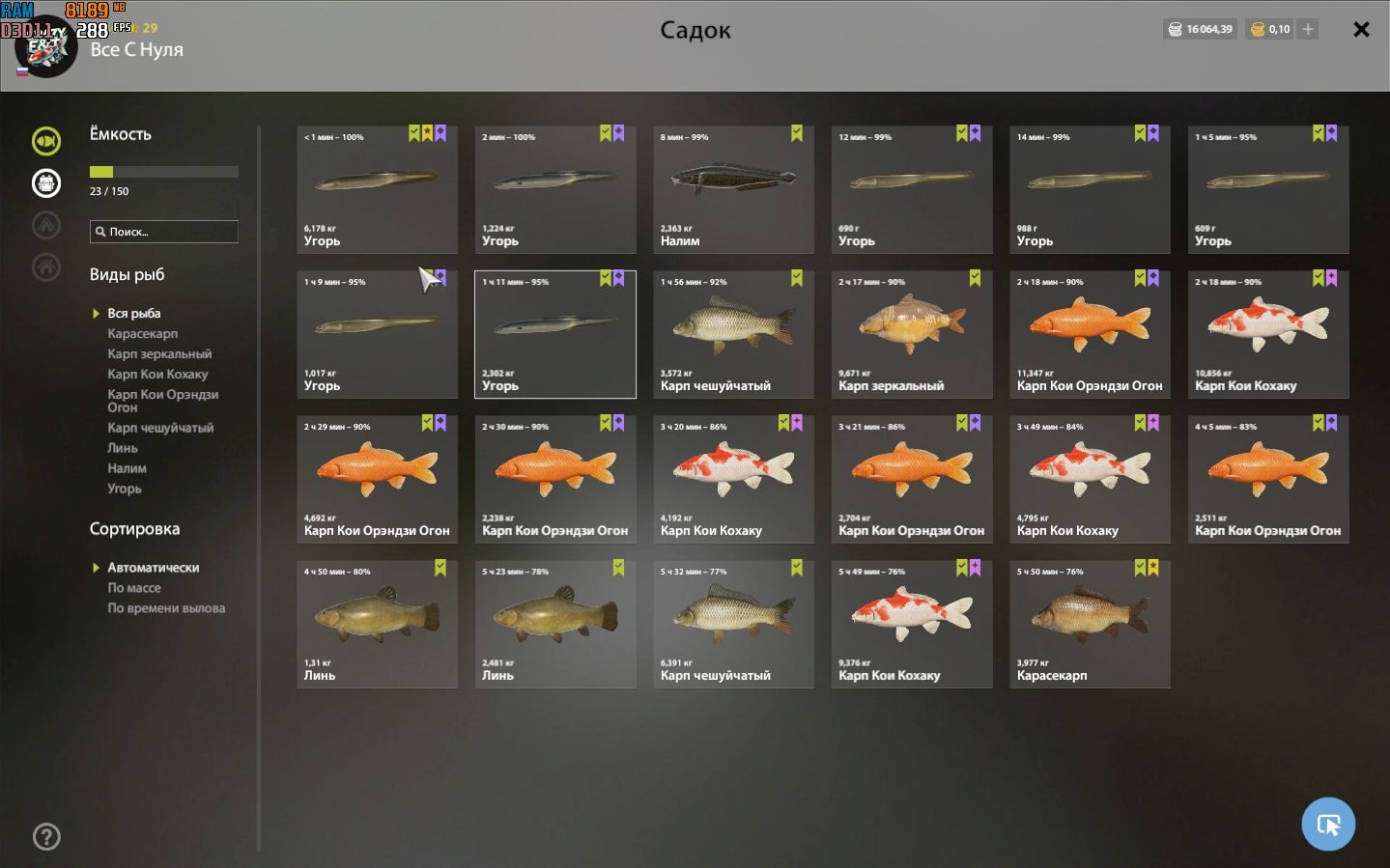Image resolution: width=1390 pixels, height=868 pixels.
Task: Sort fish По массе
Action: [134, 588]
